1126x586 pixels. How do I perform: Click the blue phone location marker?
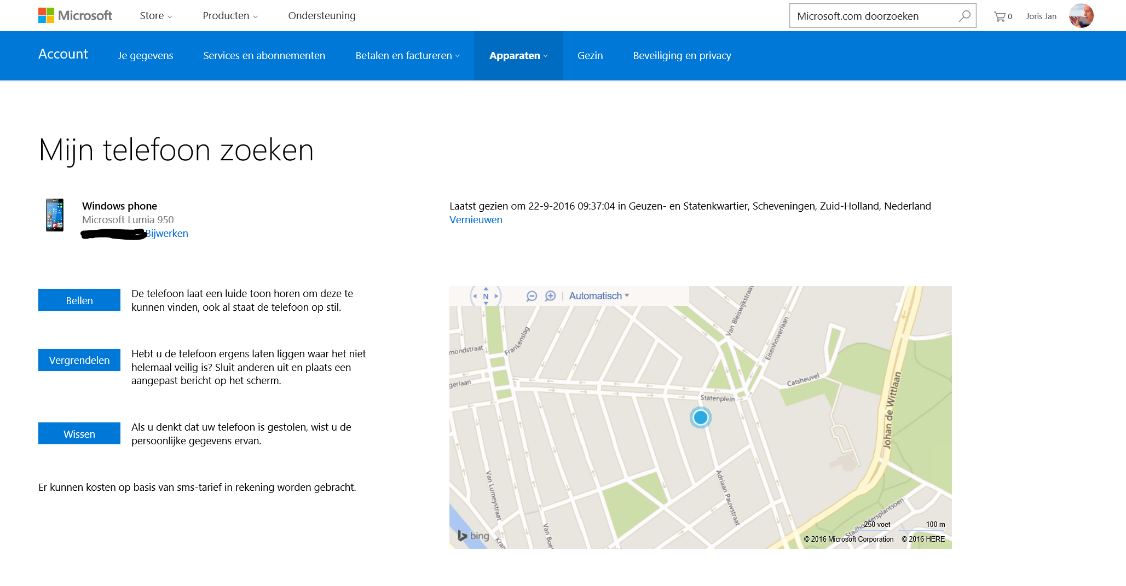point(701,417)
